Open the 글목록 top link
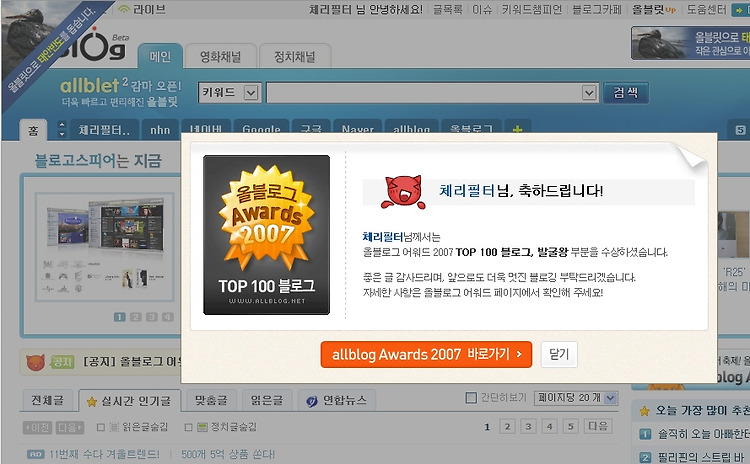The image size is (750, 464). tap(448, 10)
